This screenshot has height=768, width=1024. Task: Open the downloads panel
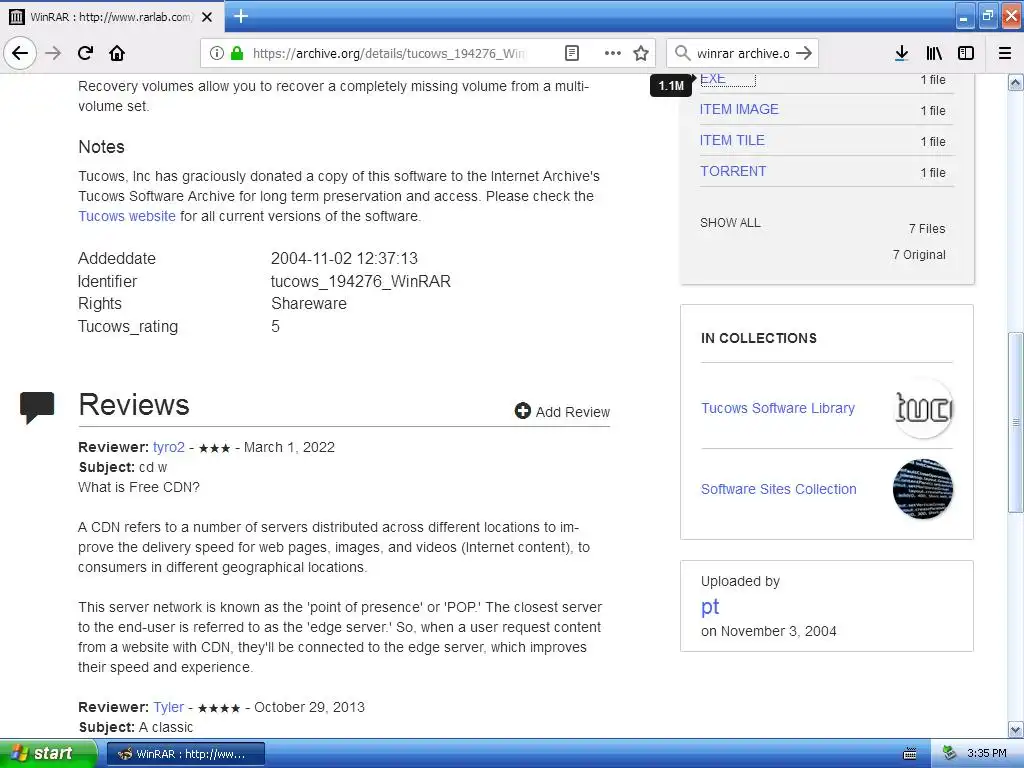click(901, 53)
